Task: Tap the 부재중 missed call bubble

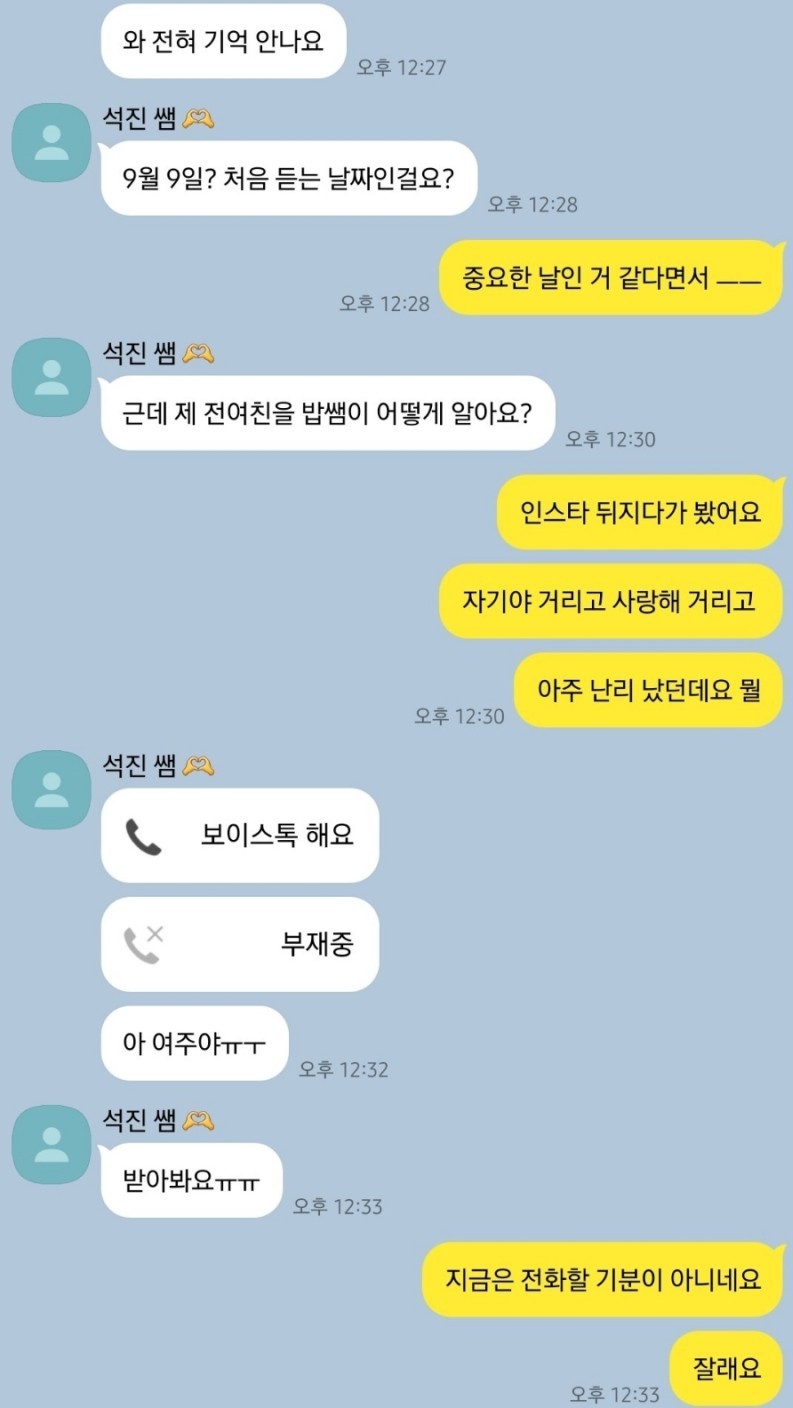Action: point(240,944)
